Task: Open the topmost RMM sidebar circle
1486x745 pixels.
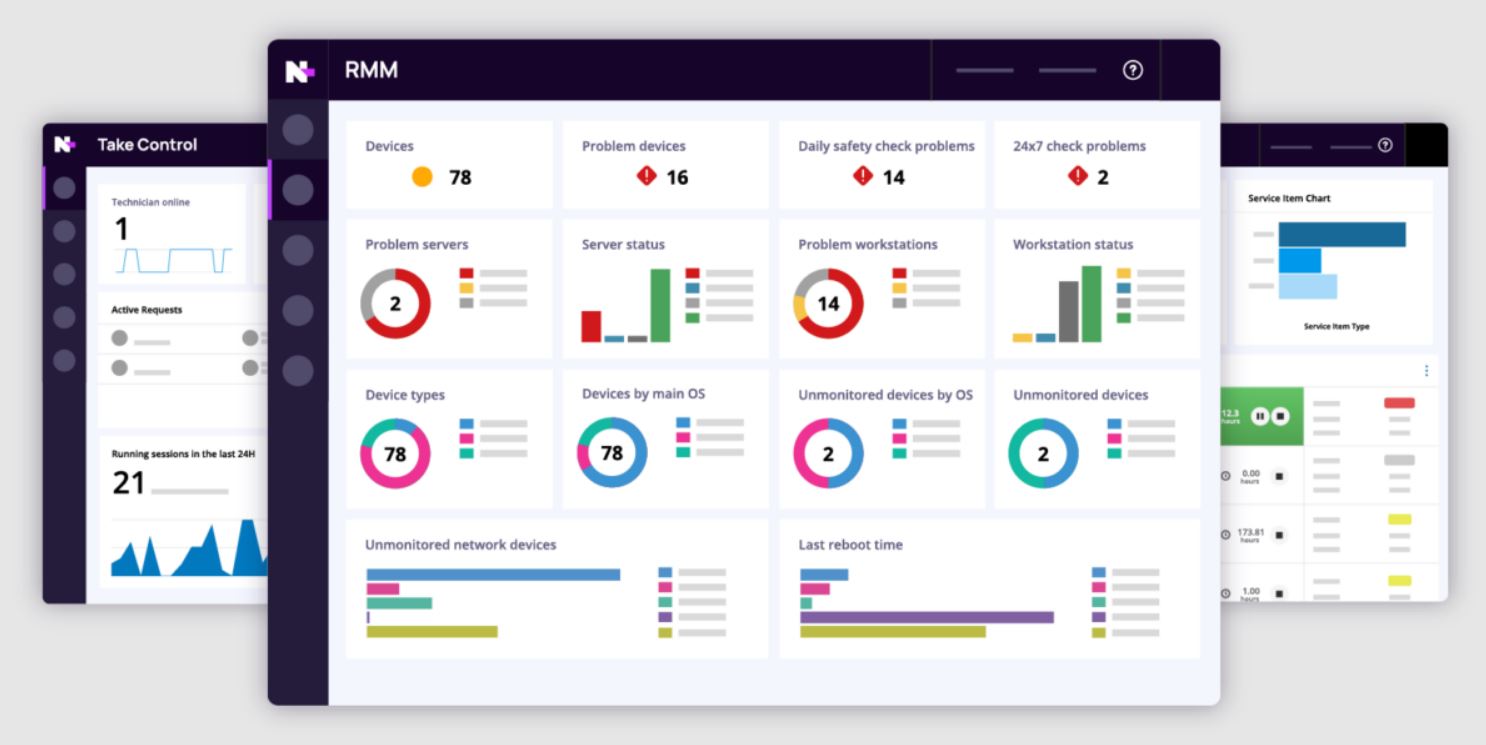Action: point(298,130)
